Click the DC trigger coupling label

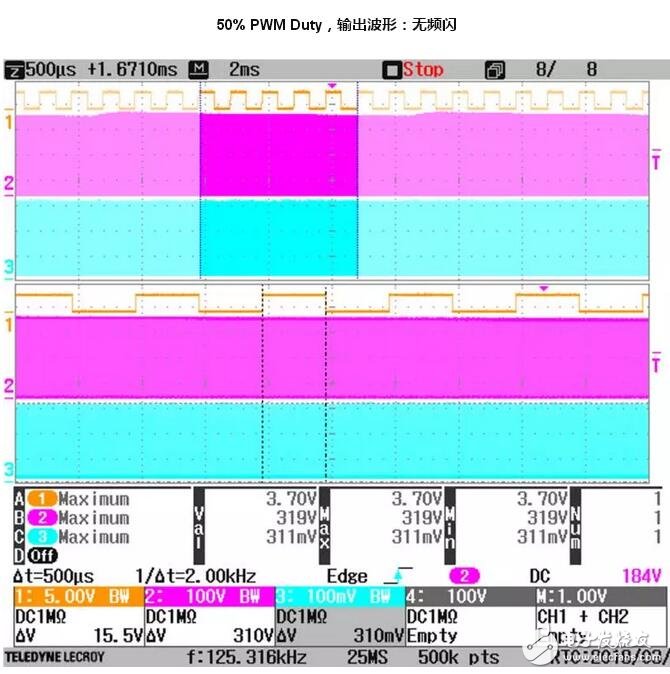pos(540,576)
